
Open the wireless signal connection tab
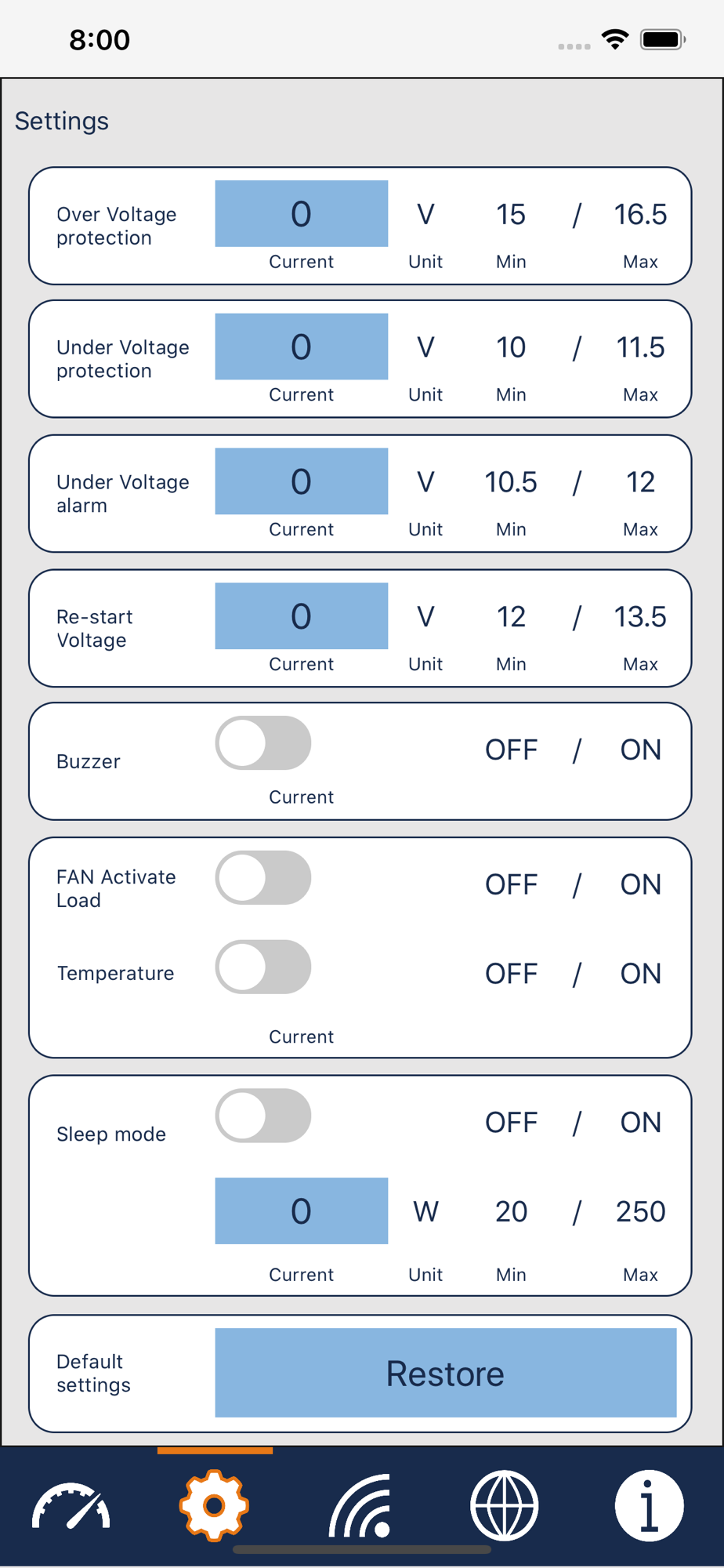point(360,1505)
